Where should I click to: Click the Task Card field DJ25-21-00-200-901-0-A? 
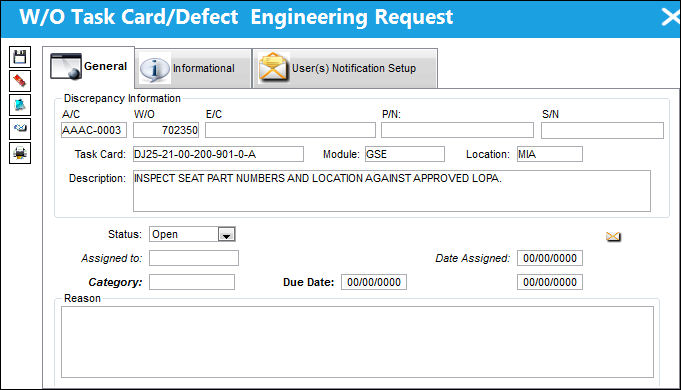218,154
